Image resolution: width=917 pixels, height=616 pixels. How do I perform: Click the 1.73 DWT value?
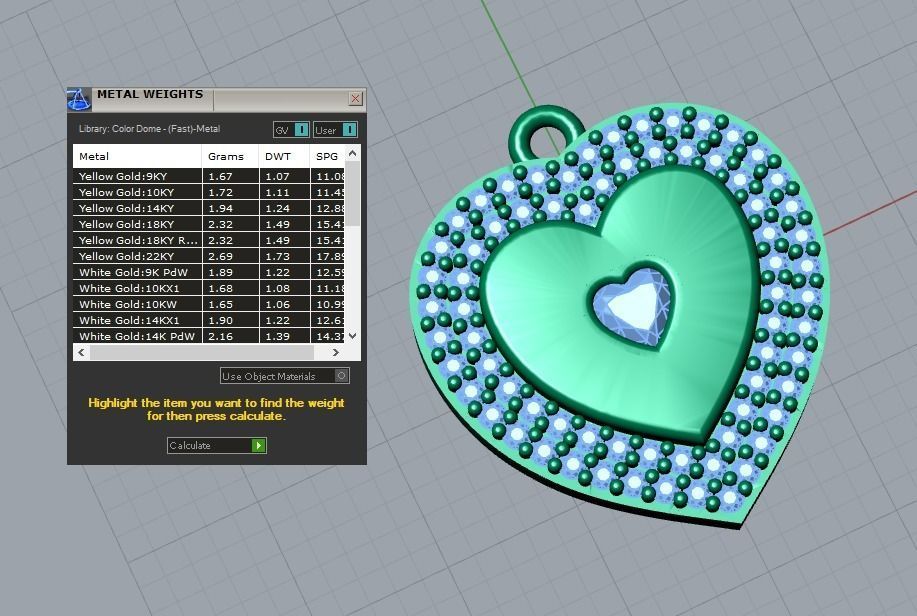(277, 256)
